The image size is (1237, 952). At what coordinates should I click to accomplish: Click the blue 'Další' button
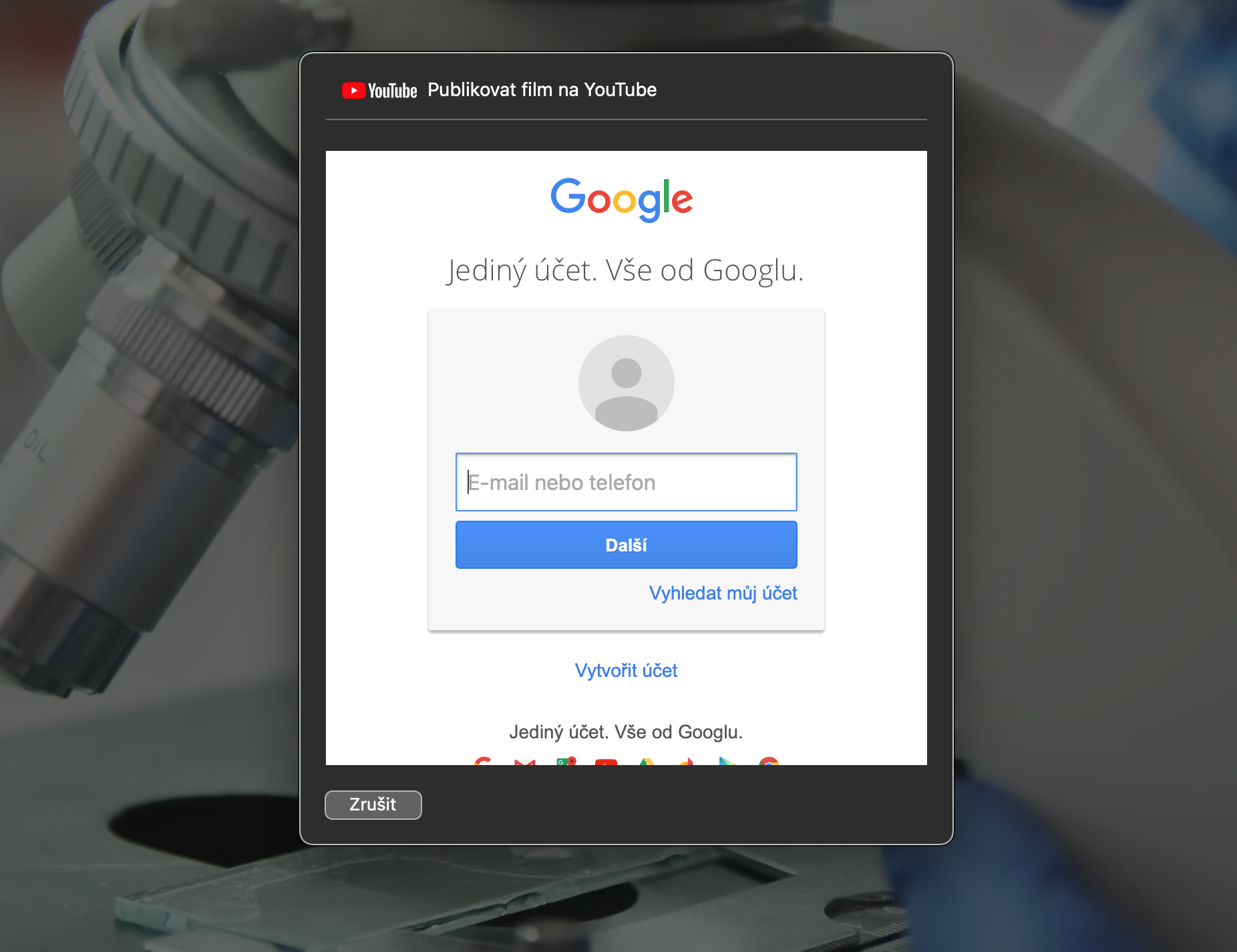click(627, 545)
